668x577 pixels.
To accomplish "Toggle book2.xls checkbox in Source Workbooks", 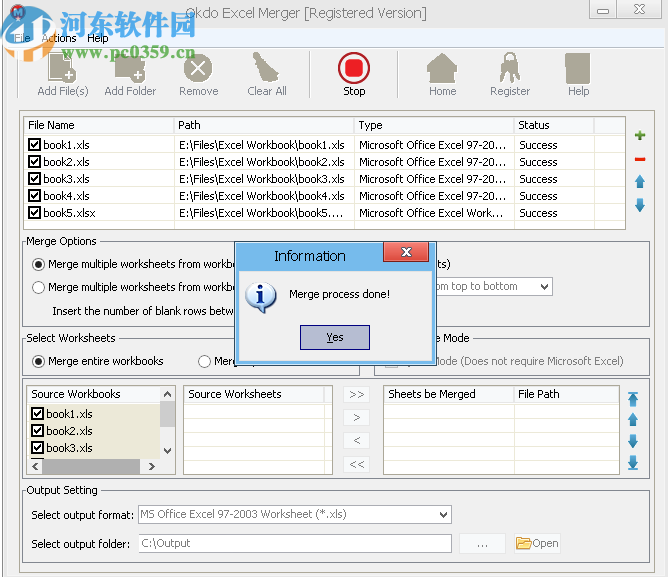I will coord(37,430).
